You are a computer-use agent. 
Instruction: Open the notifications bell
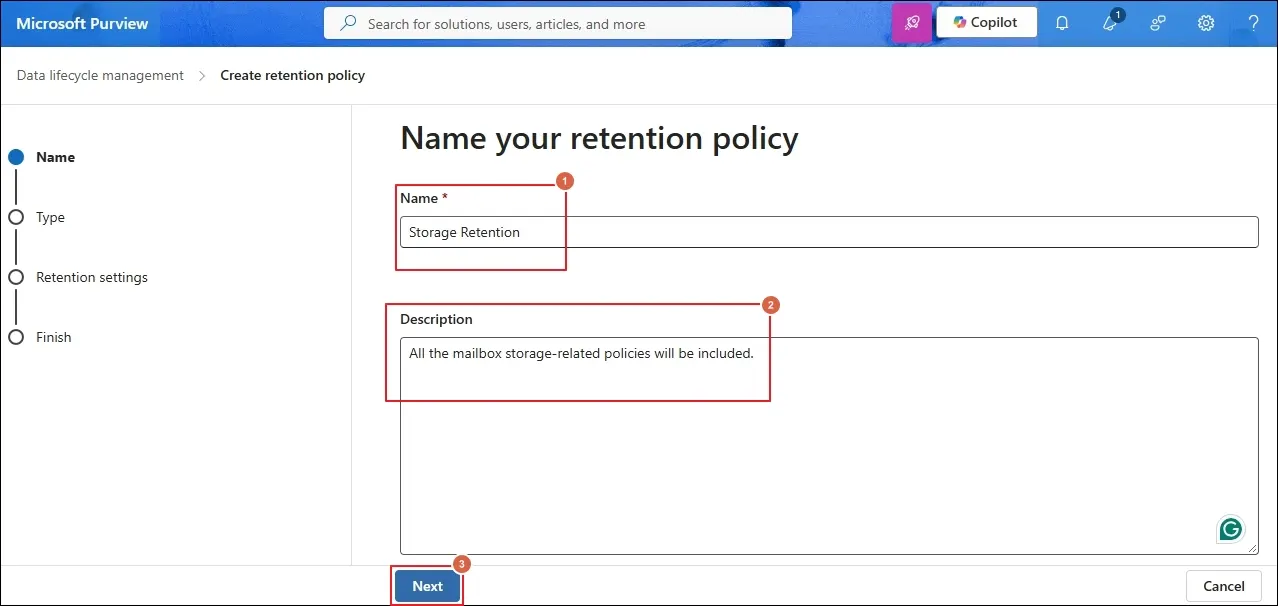pyautogui.click(x=1062, y=23)
